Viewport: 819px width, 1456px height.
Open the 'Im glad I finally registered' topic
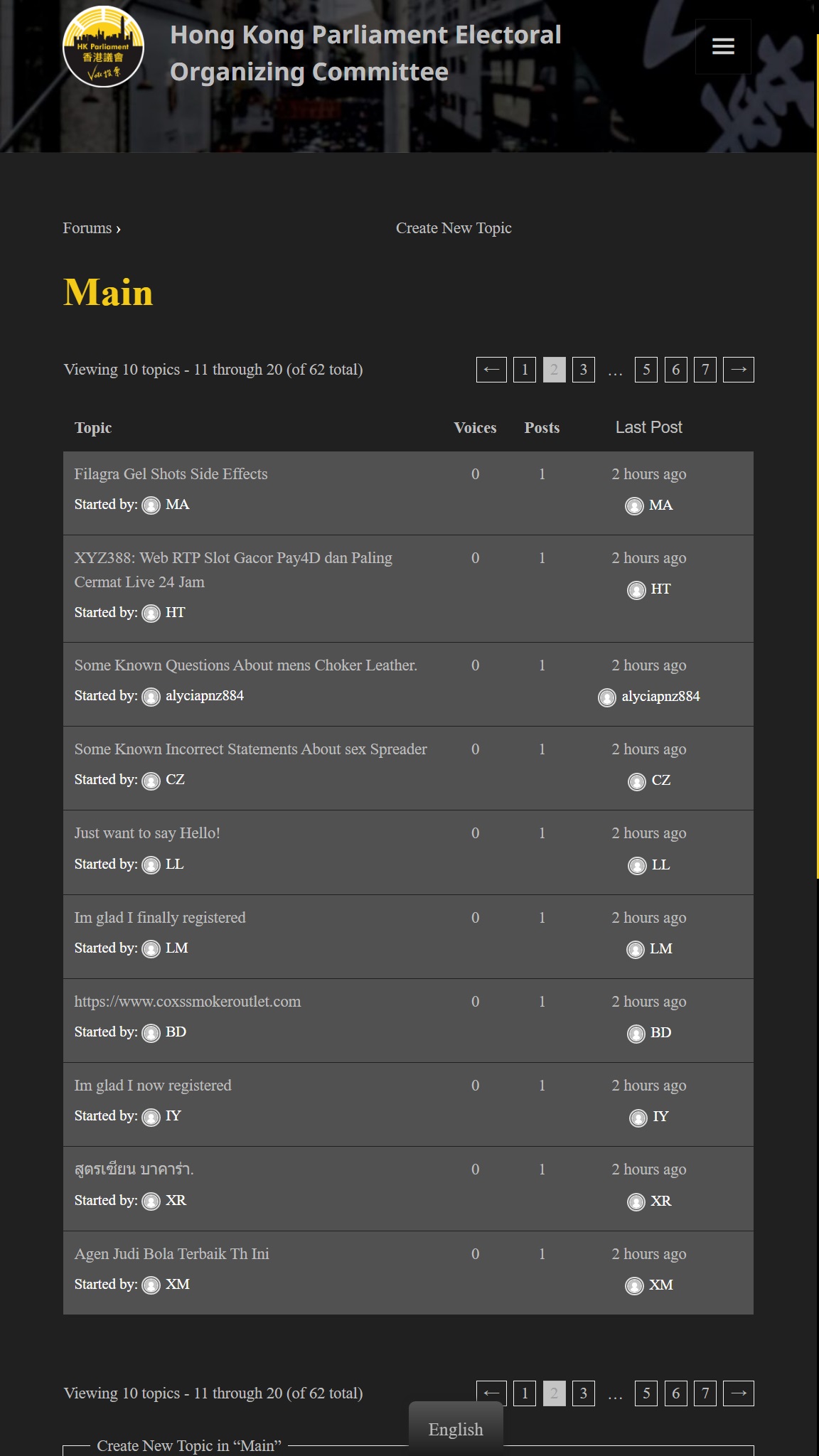[160, 918]
